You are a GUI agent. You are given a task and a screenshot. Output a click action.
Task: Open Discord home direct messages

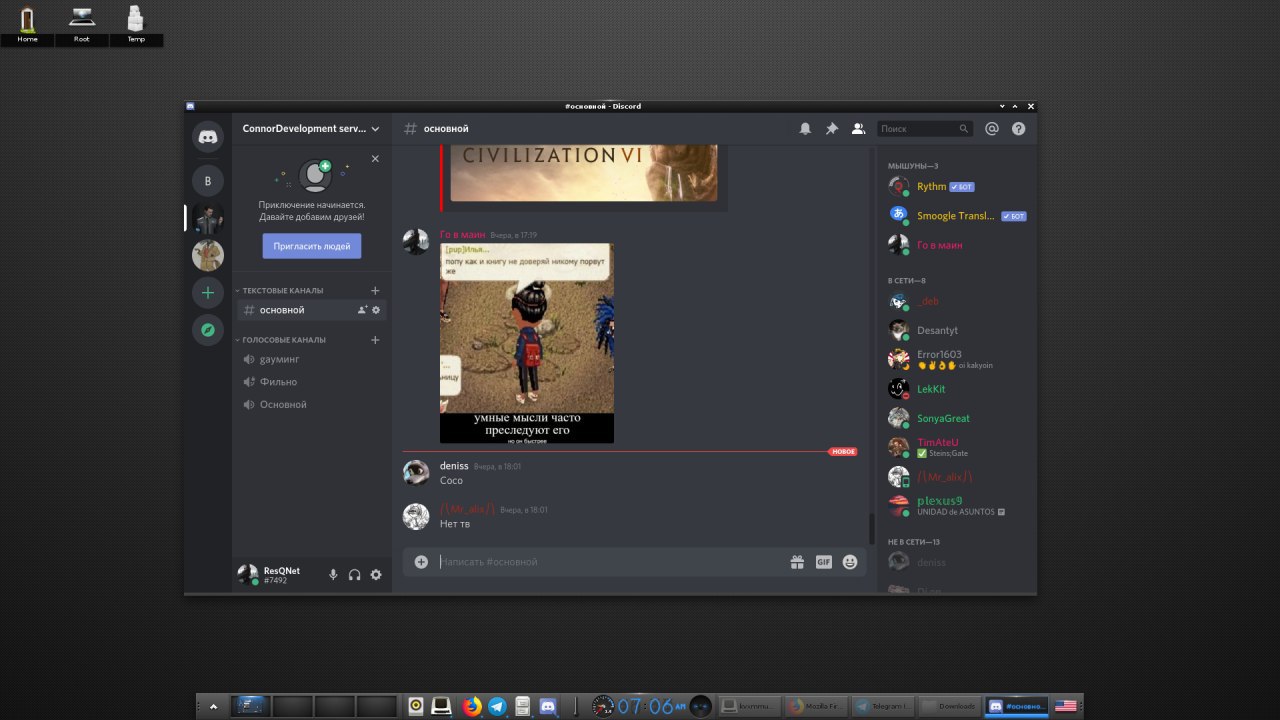208,137
